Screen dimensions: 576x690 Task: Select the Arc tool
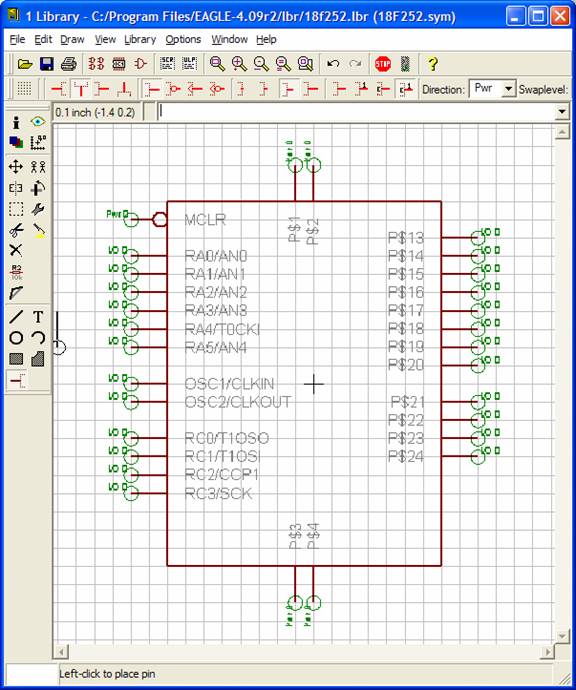coord(38,338)
